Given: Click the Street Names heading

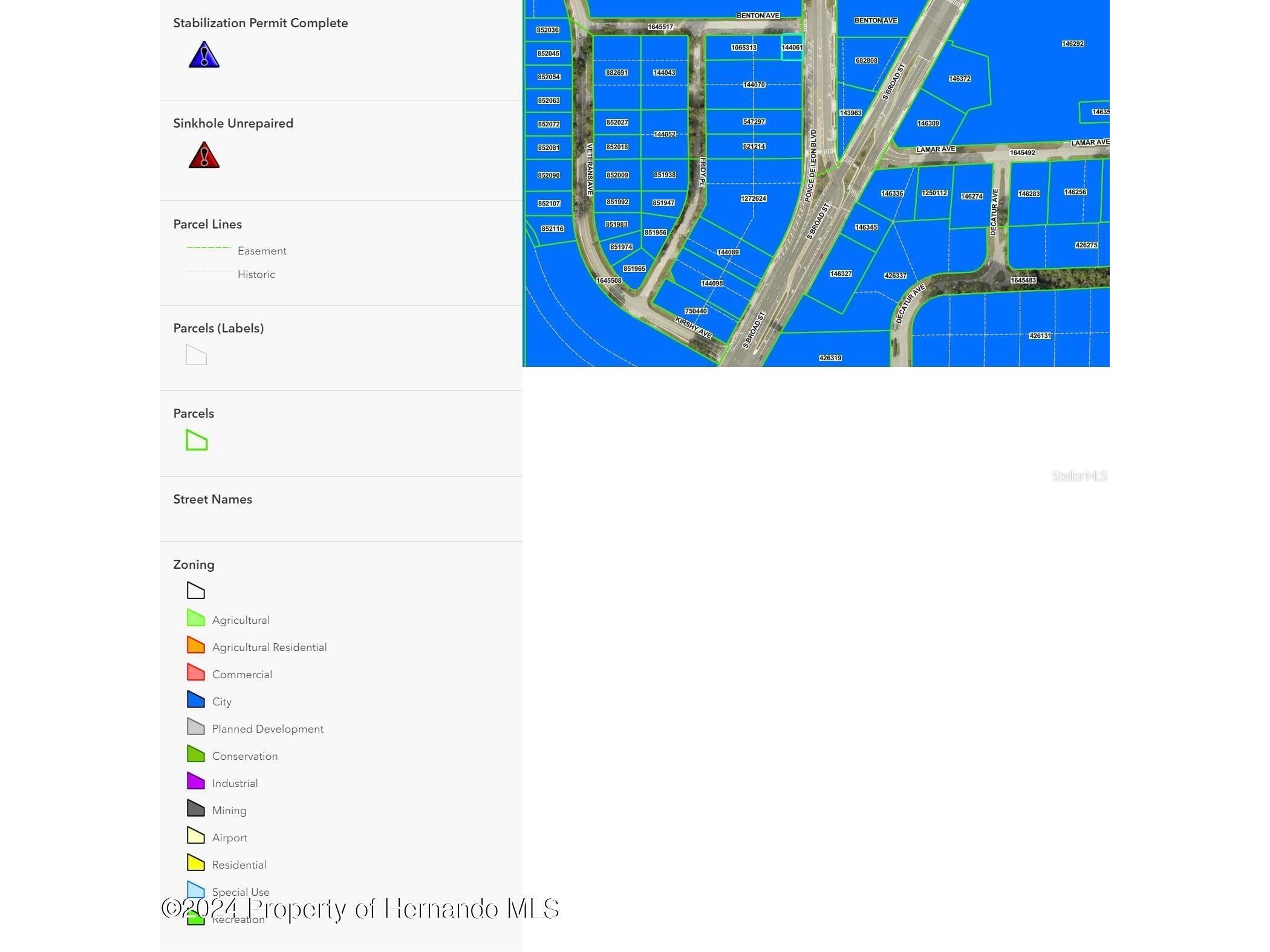Looking at the screenshot, I should pos(213,499).
